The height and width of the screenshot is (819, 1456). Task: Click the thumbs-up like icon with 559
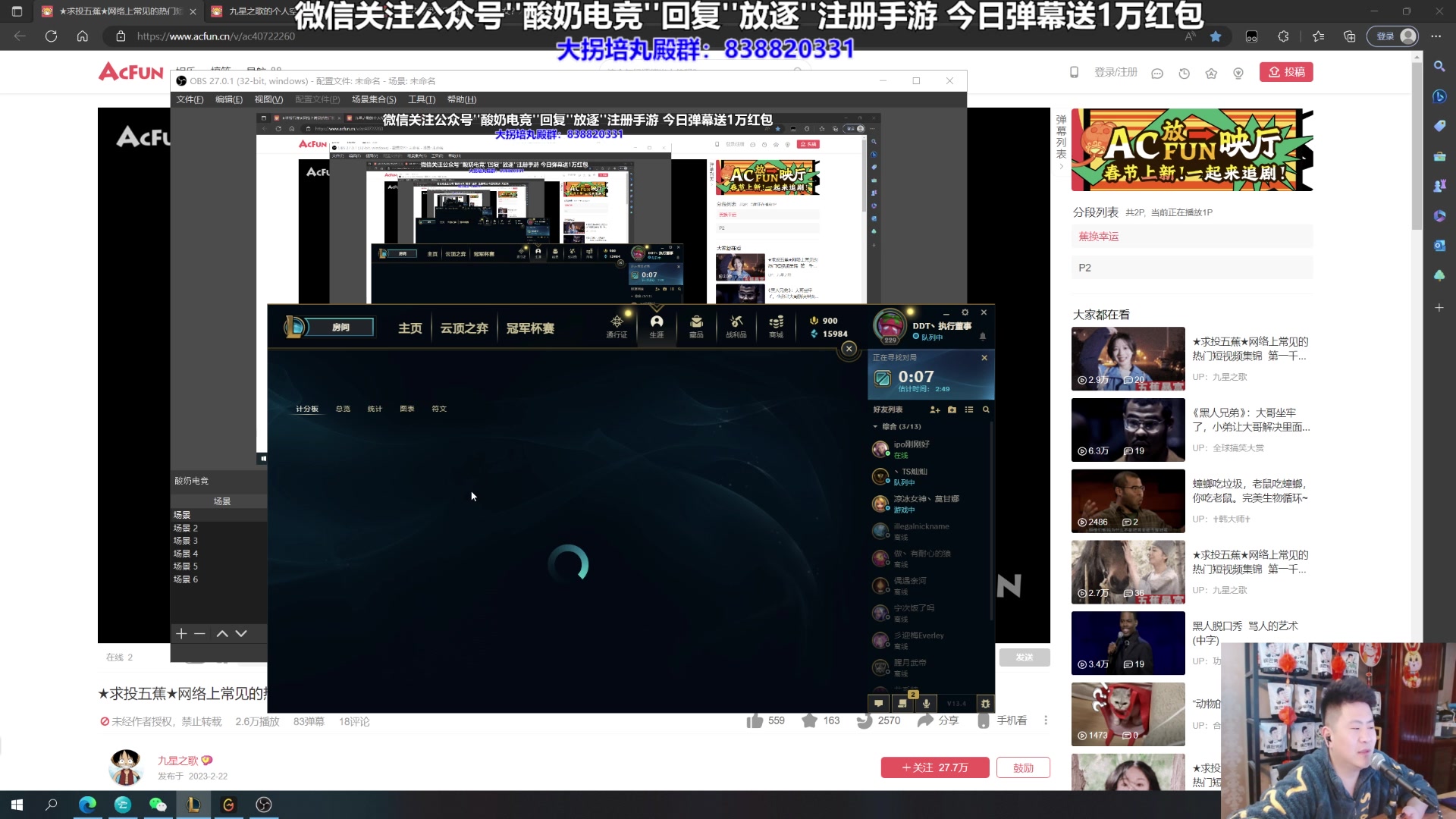pyautogui.click(x=755, y=720)
